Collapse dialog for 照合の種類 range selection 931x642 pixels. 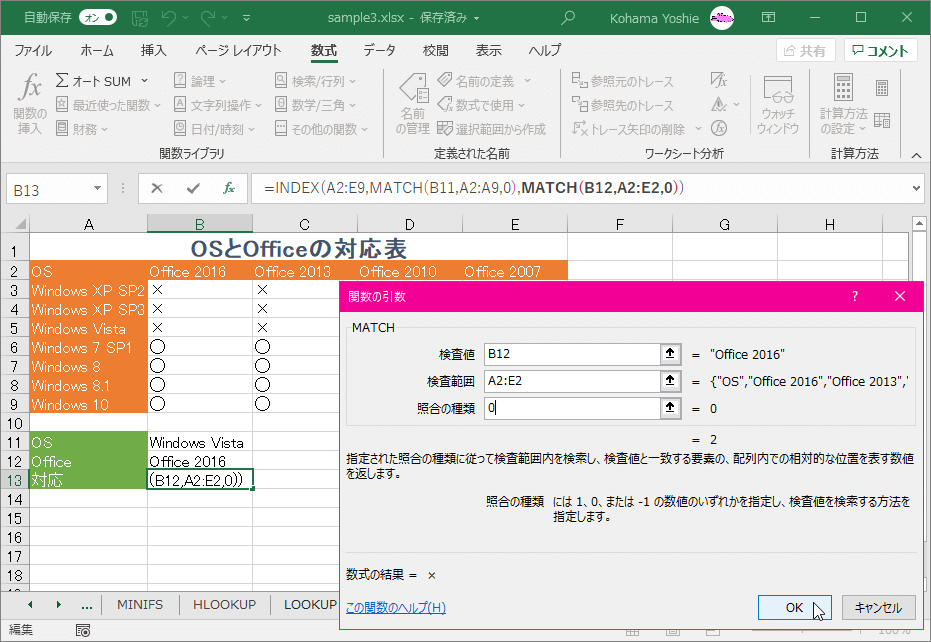tap(670, 408)
